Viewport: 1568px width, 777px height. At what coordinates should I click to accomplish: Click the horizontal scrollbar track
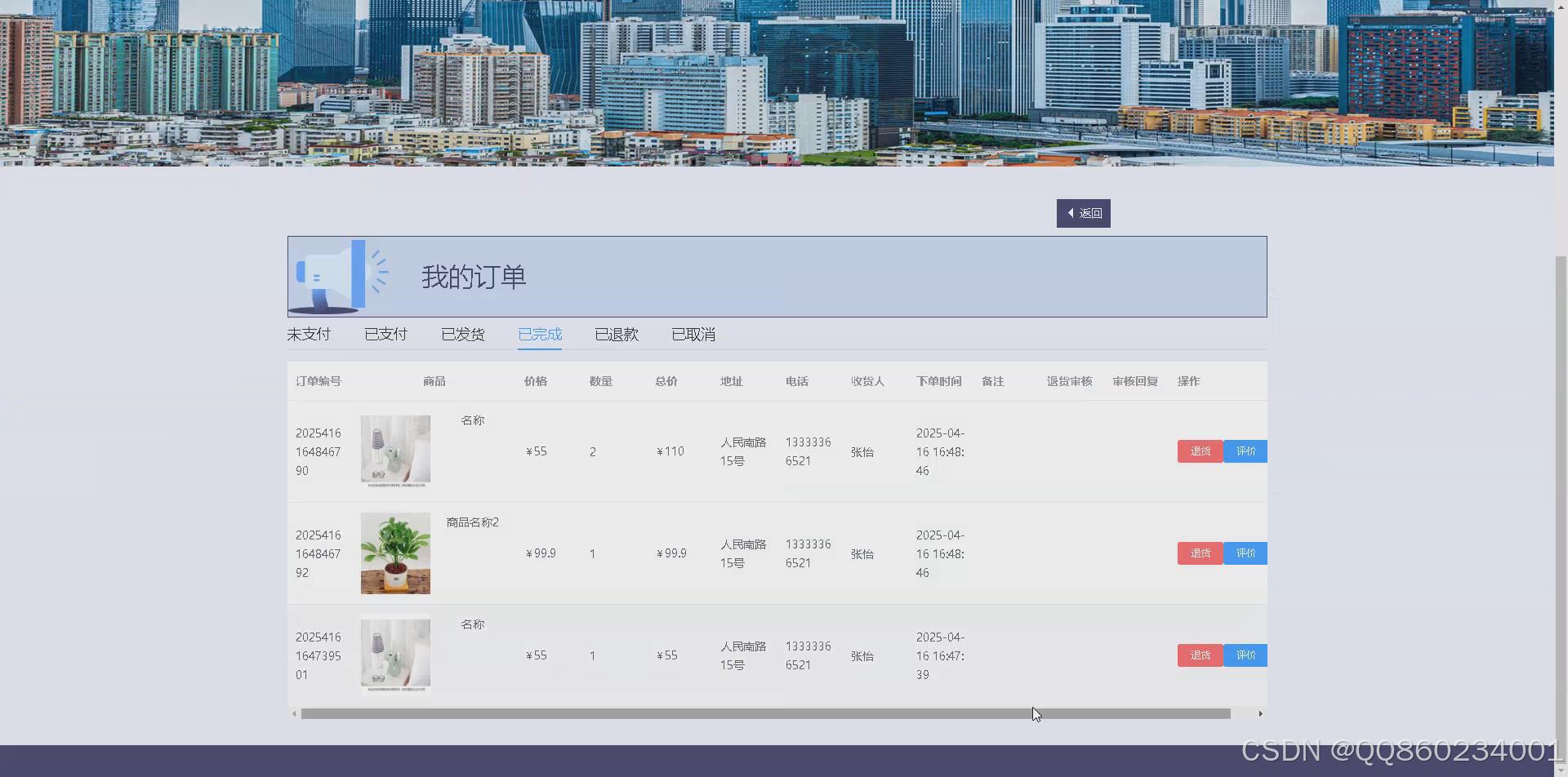pos(776,713)
